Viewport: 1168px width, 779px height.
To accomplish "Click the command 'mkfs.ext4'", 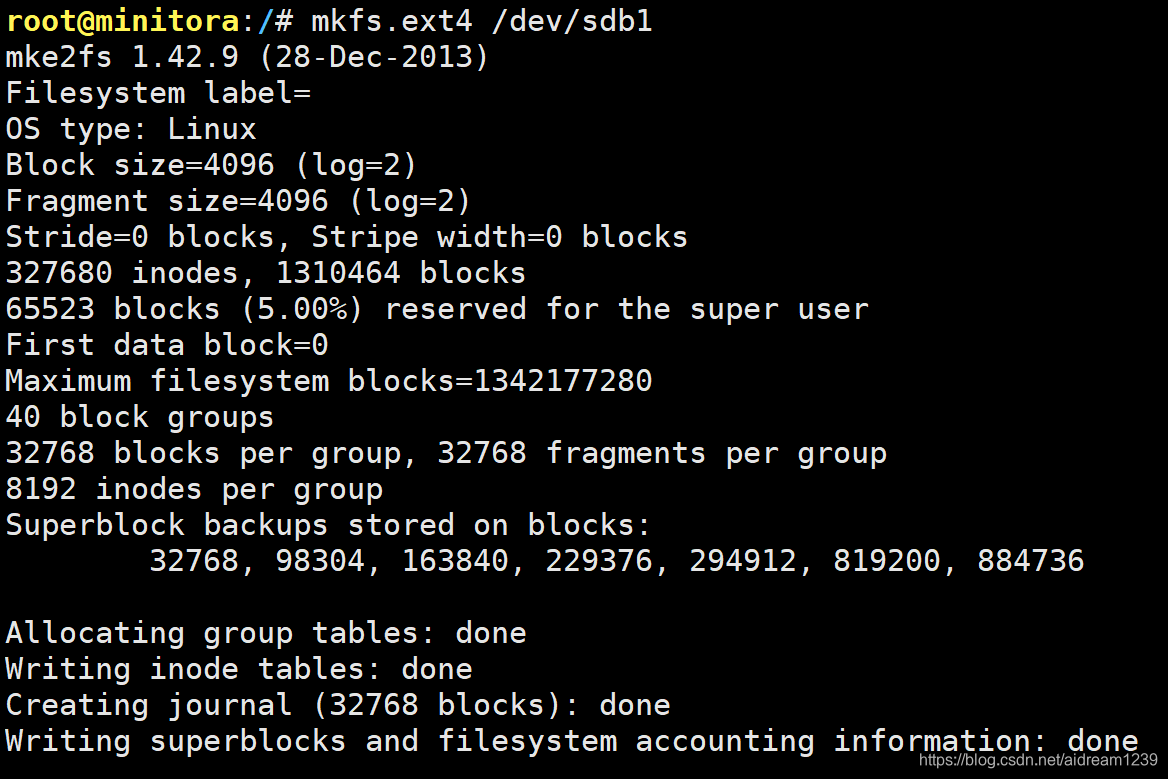I will pos(392,21).
